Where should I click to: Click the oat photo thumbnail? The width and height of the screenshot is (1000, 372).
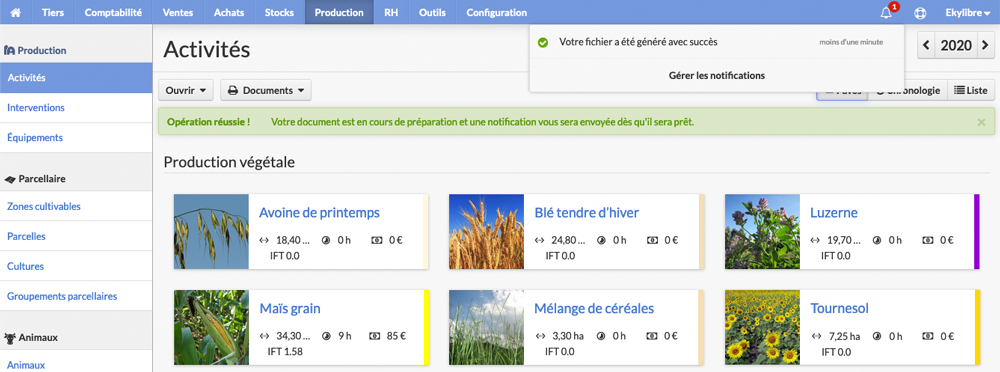pos(211,232)
